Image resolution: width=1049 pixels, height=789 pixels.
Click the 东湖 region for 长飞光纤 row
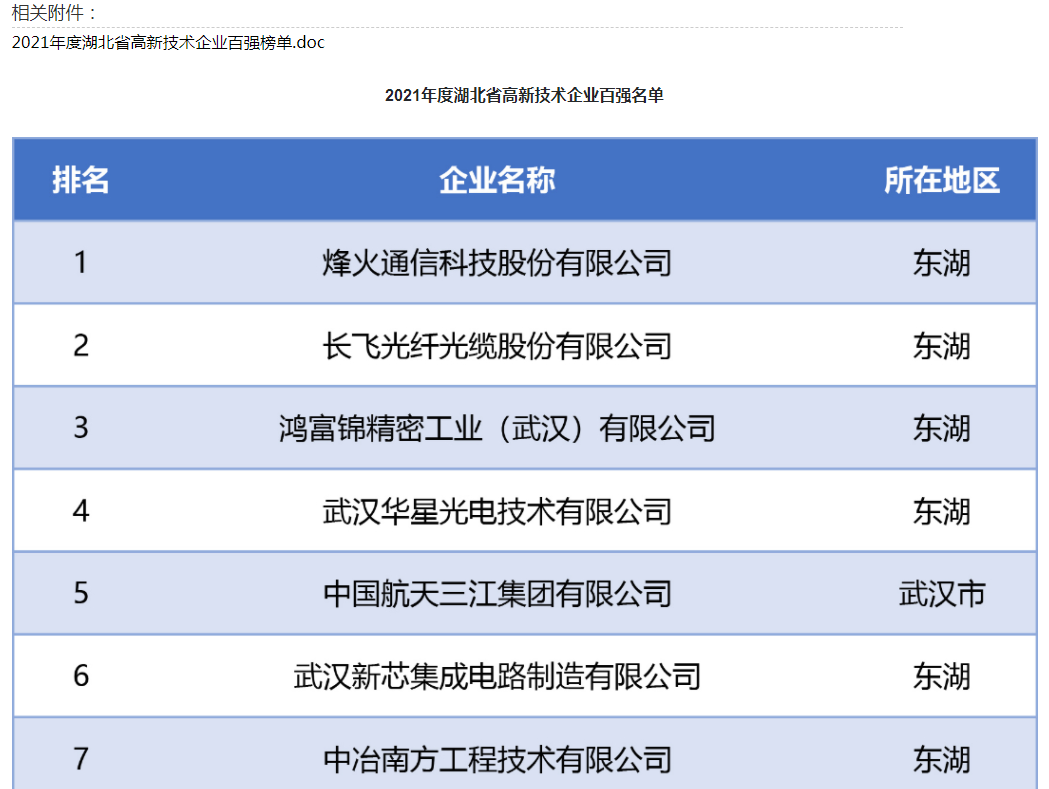tap(941, 346)
